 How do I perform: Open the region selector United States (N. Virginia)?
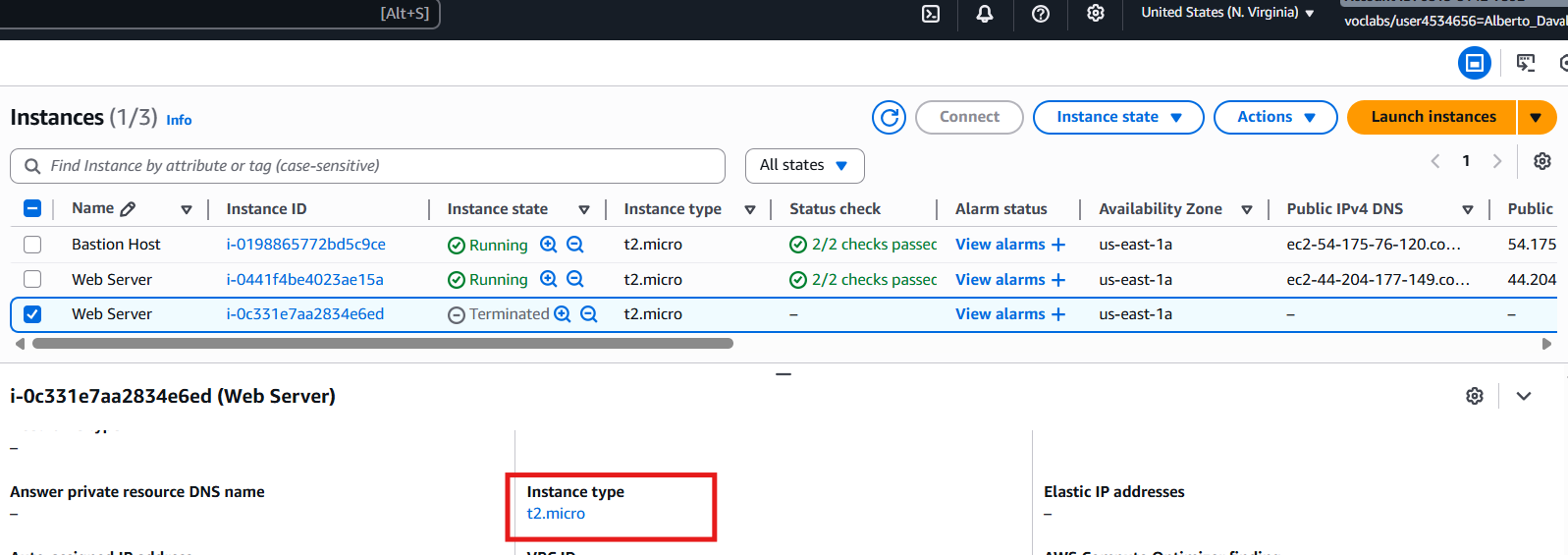point(1226,13)
